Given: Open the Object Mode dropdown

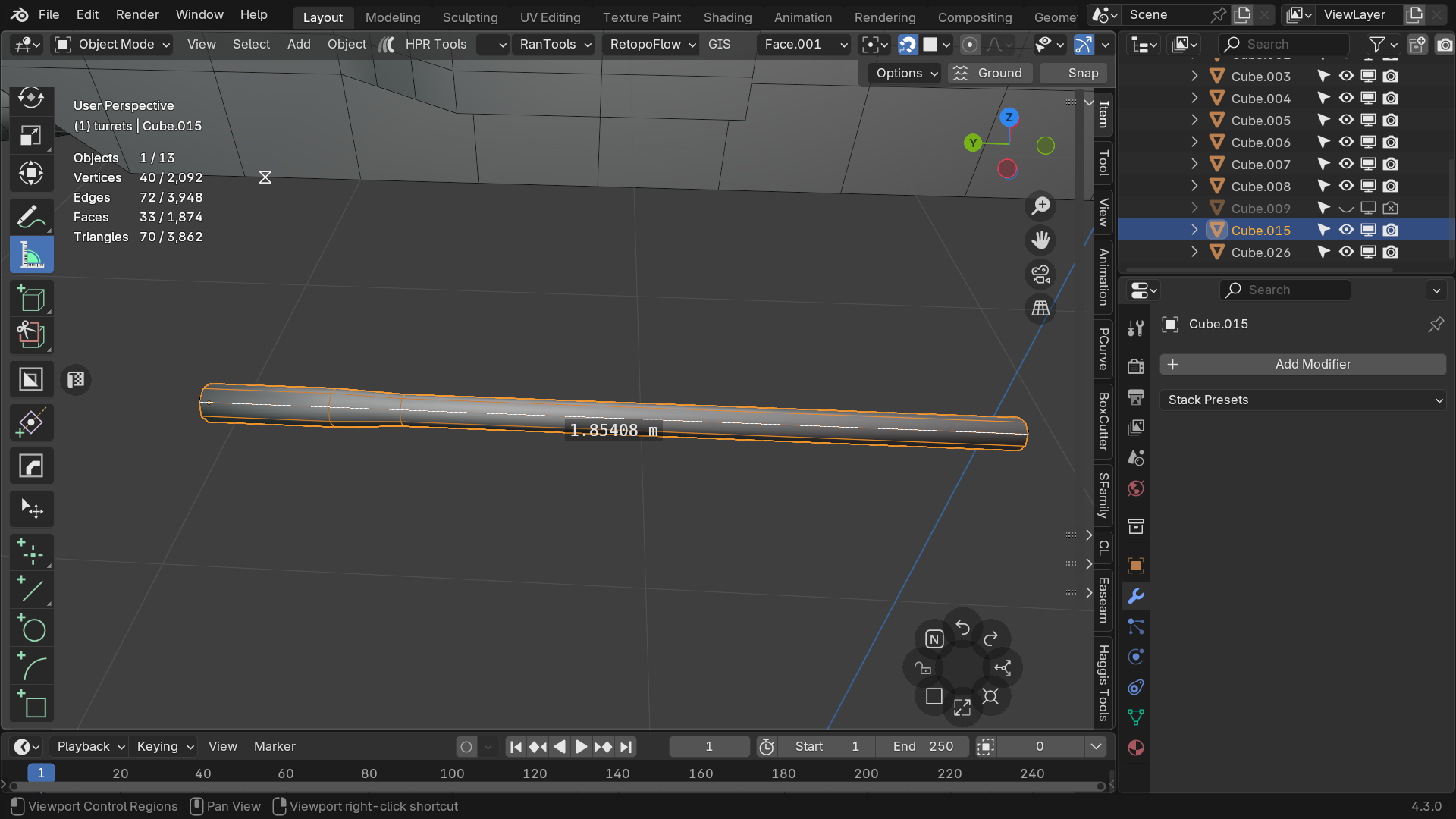Looking at the screenshot, I should click(x=112, y=45).
